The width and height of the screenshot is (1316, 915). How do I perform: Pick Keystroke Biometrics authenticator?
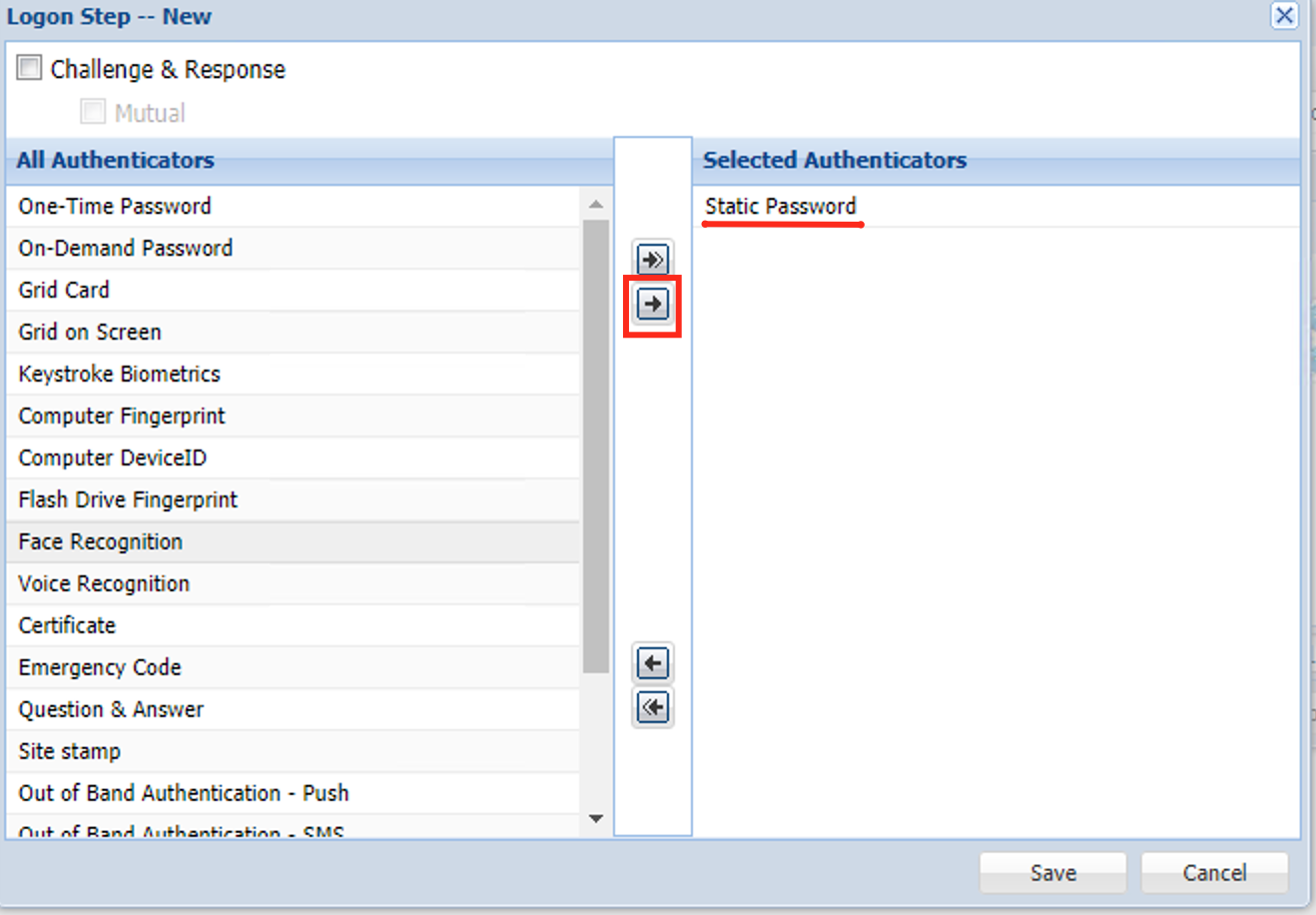(120, 375)
